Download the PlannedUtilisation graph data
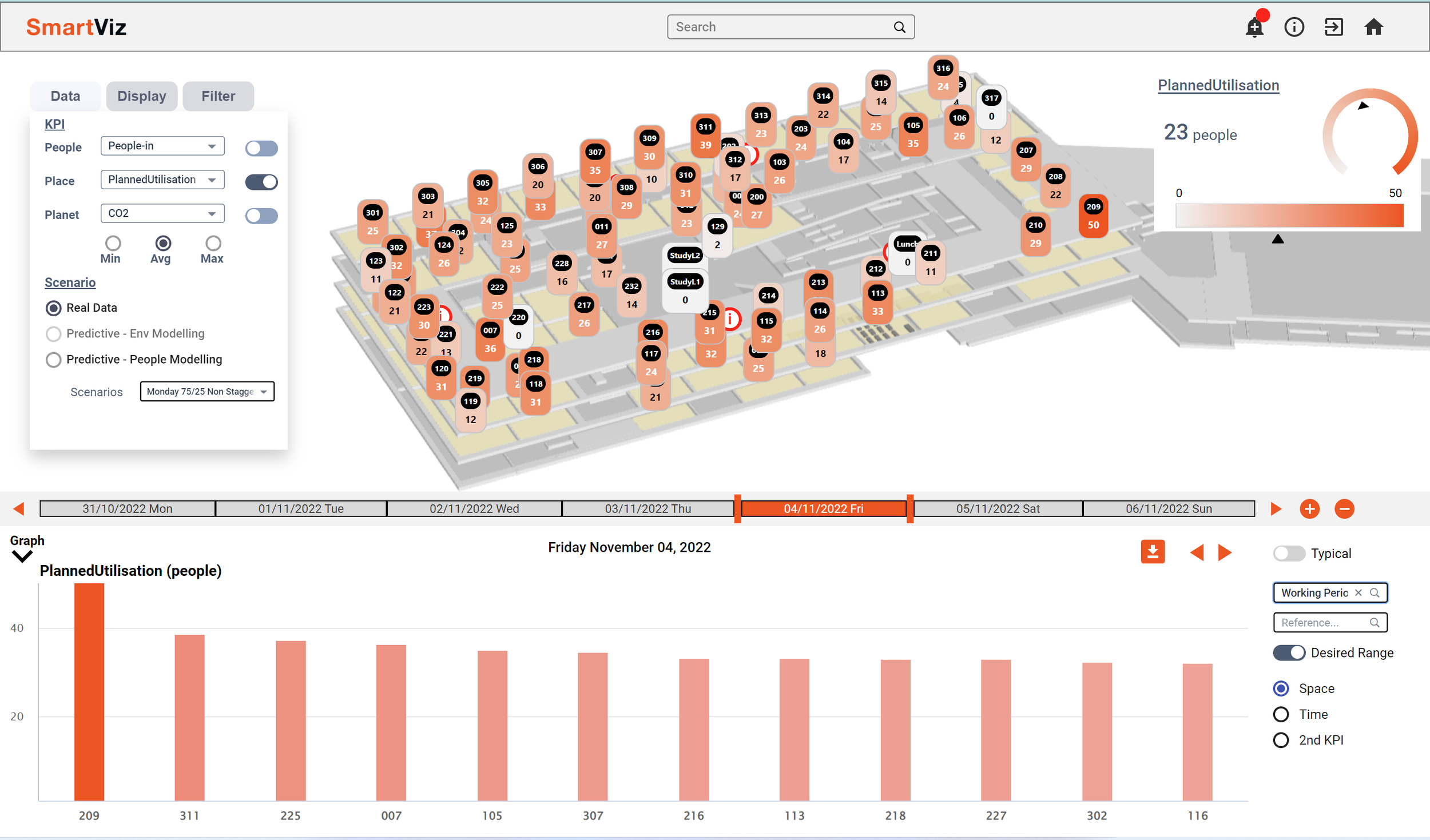Image resolution: width=1430 pixels, height=840 pixels. point(1153,551)
